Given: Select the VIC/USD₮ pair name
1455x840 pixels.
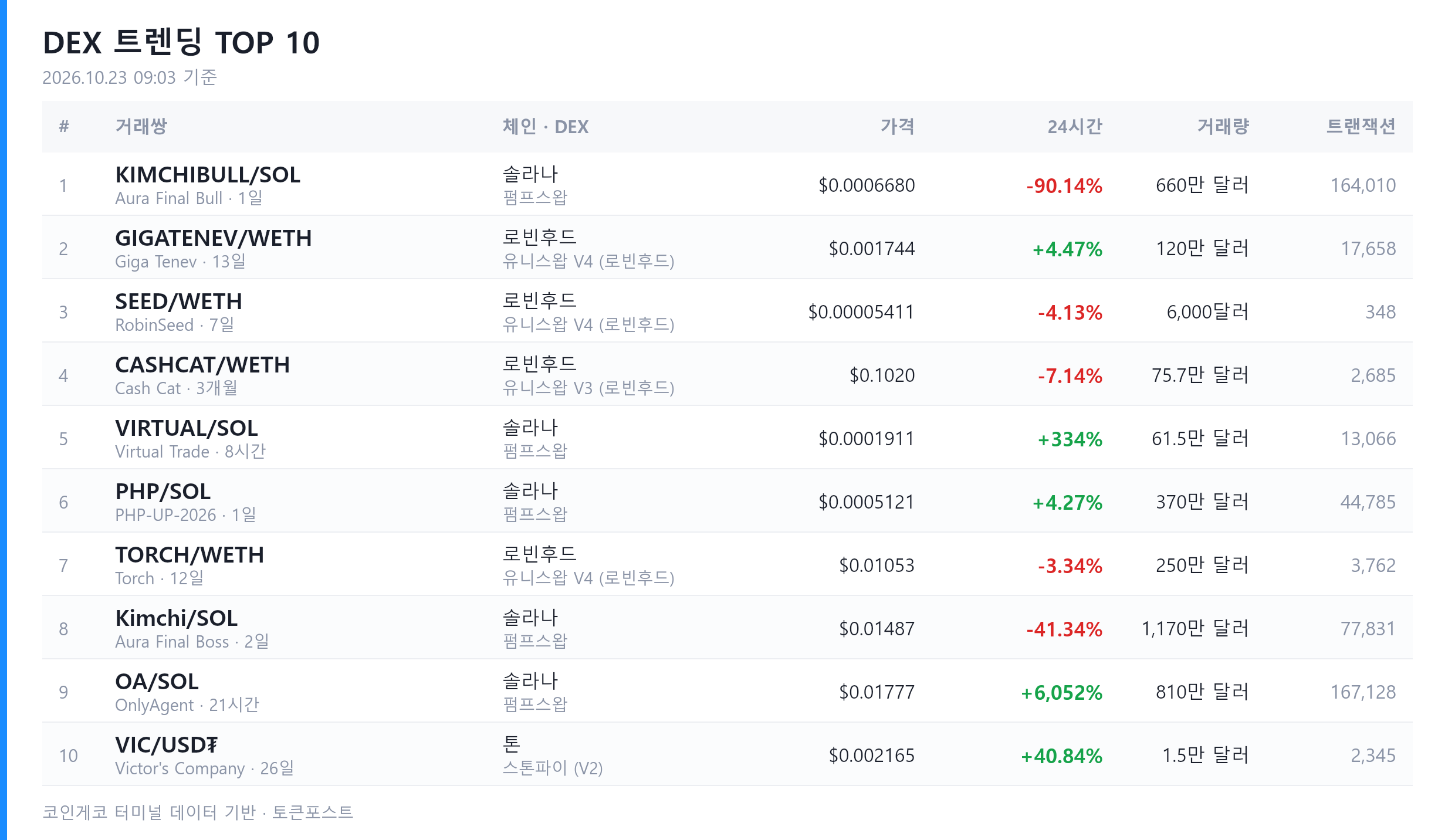Looking at the screenshot, I should click(167, 745).
